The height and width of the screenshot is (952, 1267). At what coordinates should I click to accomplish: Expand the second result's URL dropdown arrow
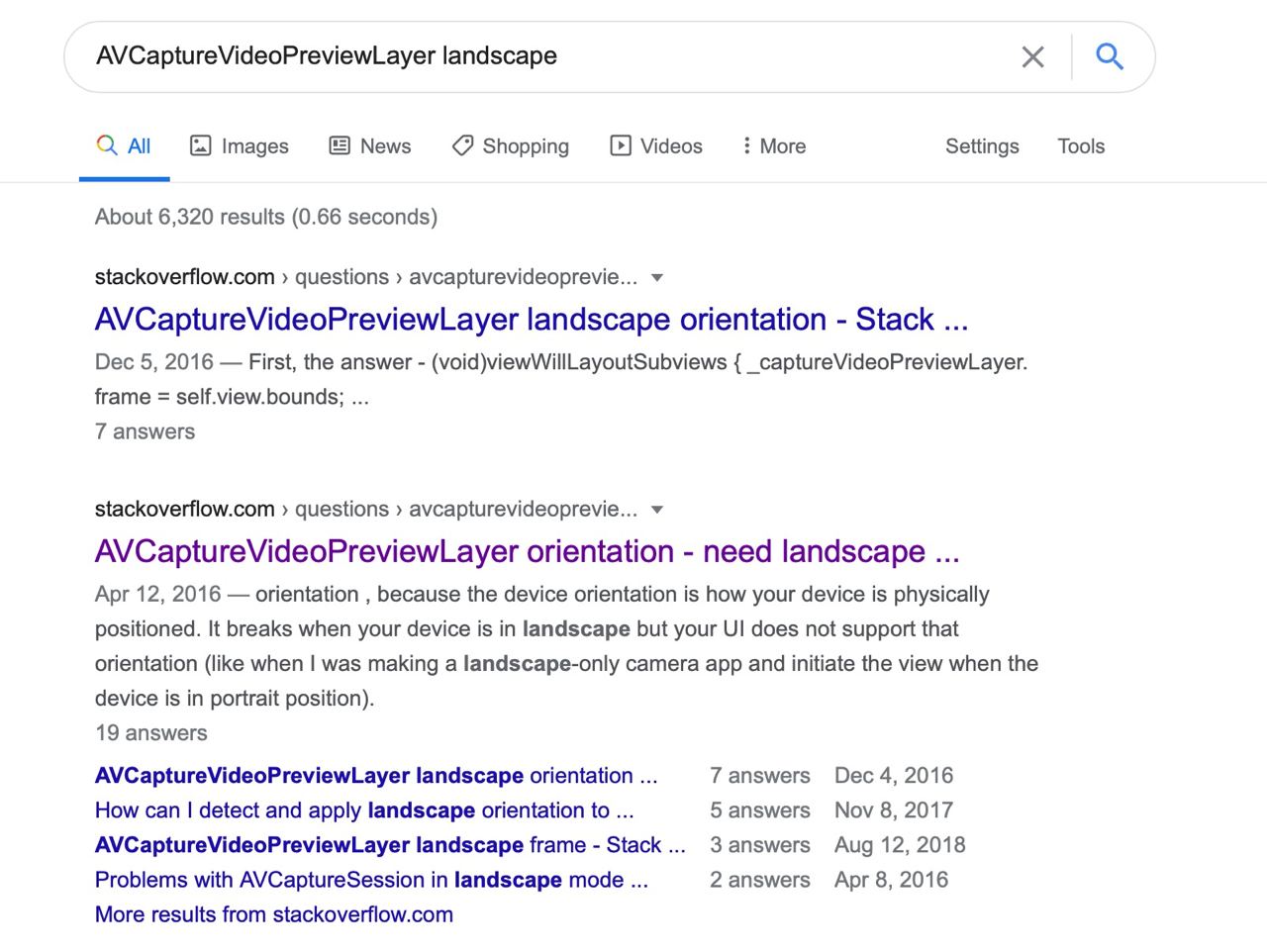657,511
